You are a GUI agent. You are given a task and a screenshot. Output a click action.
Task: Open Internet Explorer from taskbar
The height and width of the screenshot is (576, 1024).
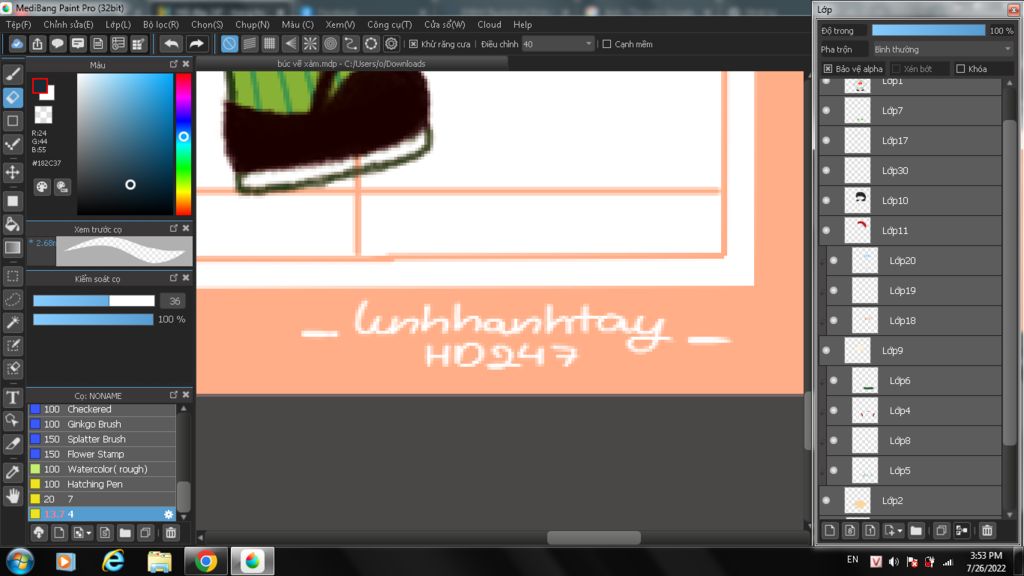click(113, 561)
